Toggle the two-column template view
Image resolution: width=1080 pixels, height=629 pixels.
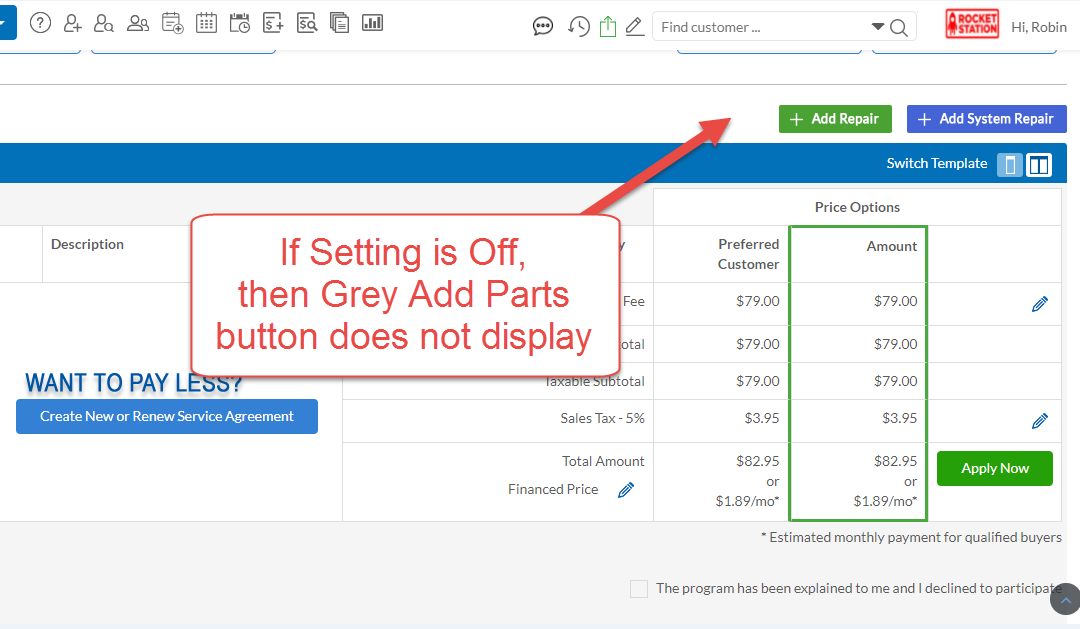(x=1038, y=164)
